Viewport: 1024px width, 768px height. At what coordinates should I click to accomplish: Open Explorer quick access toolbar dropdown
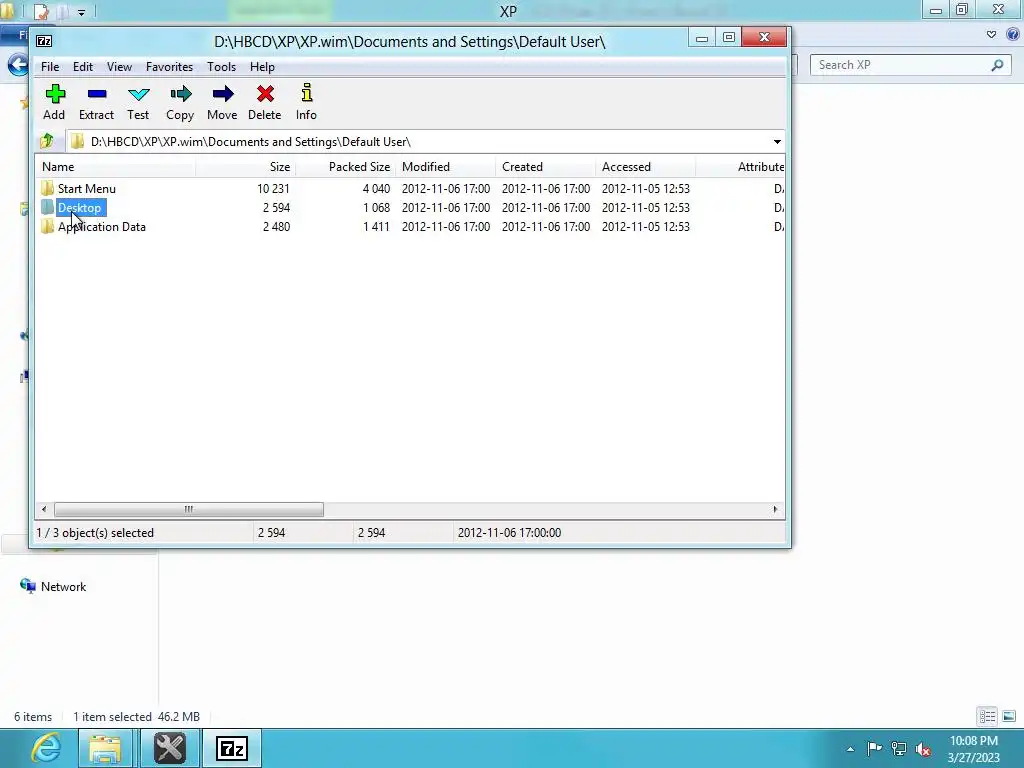[x=82, y=12]
